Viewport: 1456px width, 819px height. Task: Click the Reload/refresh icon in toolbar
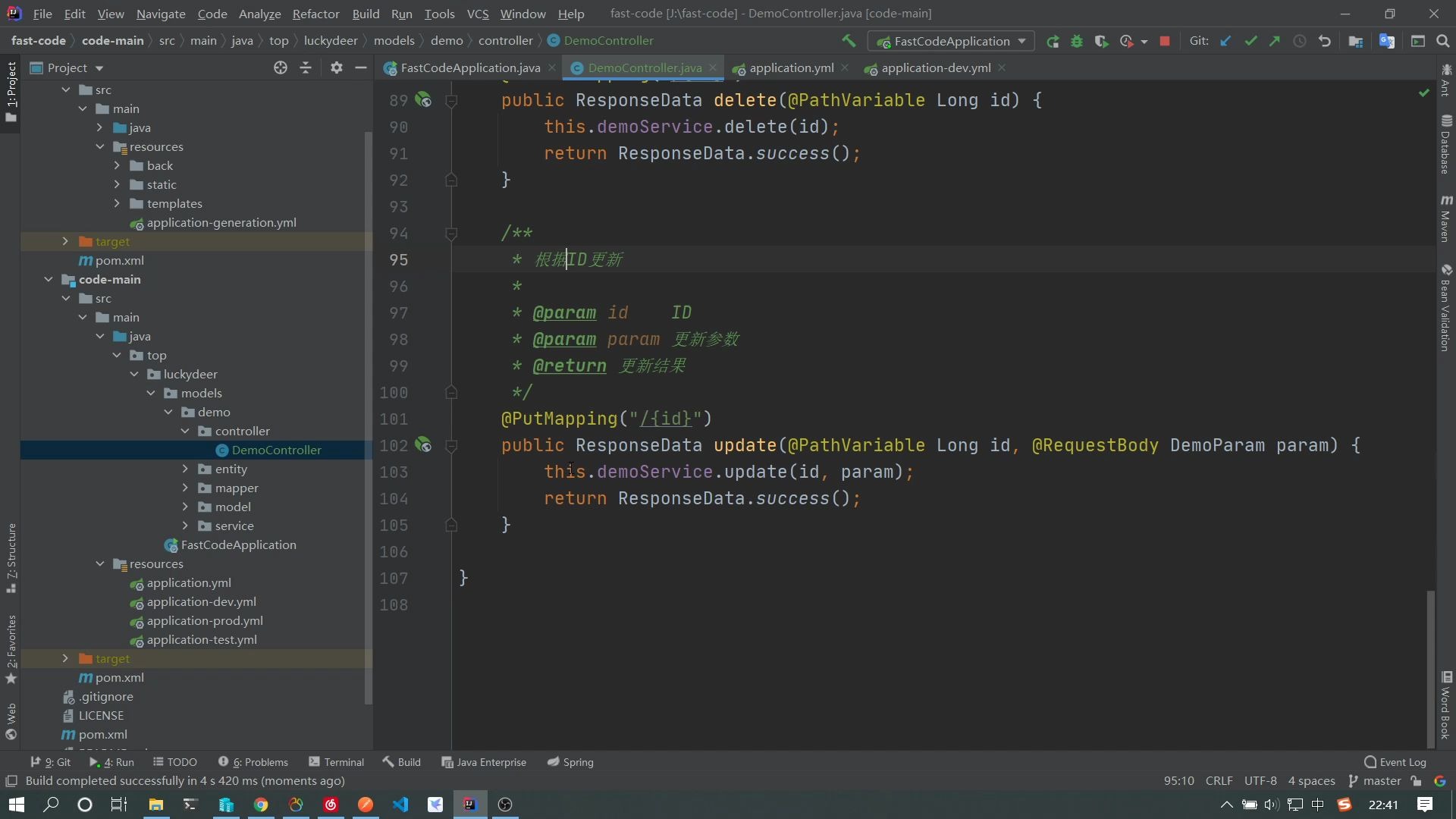(1050, 41)
